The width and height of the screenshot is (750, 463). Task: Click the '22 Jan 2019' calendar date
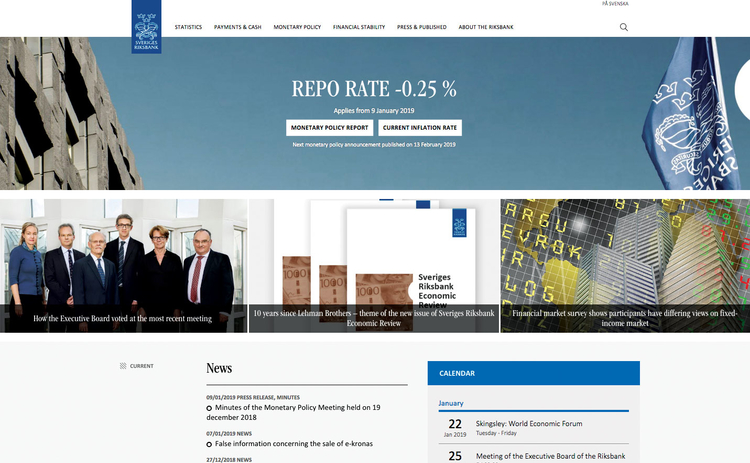click(455, 428)
